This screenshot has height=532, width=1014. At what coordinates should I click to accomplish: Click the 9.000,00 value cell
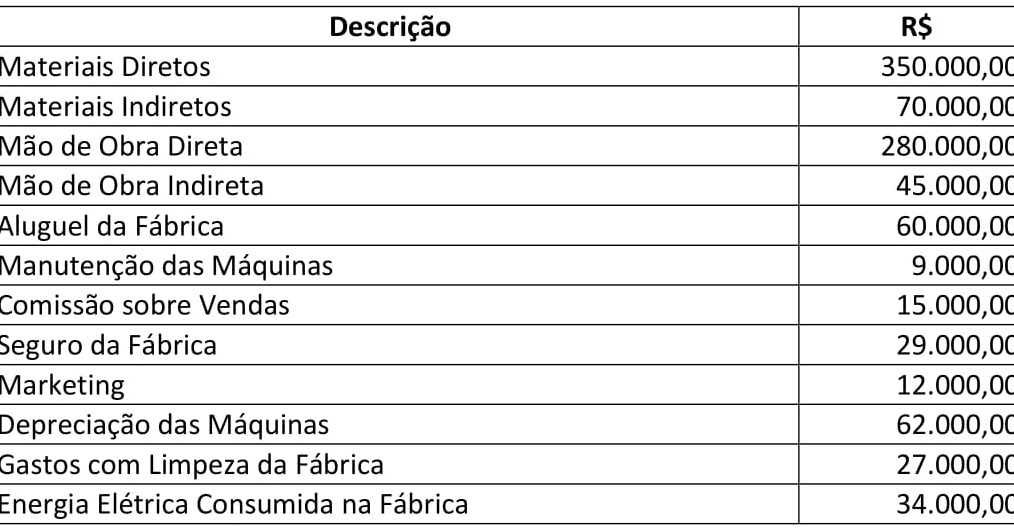pos(960,265)
